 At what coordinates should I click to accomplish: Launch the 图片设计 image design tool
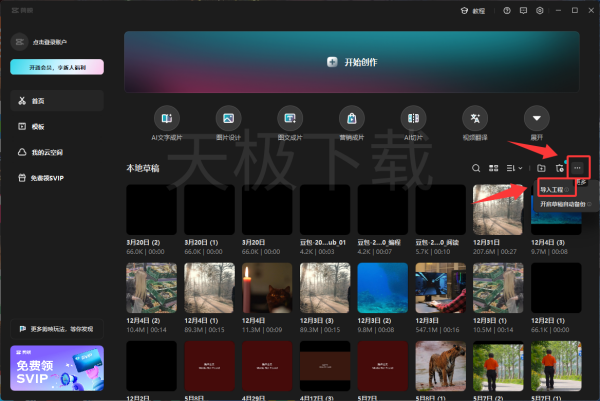coord(229,117)
